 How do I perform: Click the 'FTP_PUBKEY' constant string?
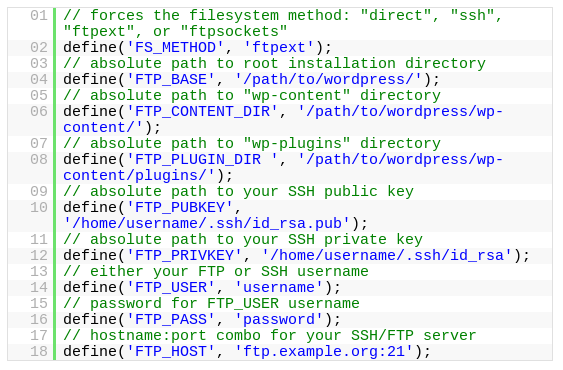point(181,208)
